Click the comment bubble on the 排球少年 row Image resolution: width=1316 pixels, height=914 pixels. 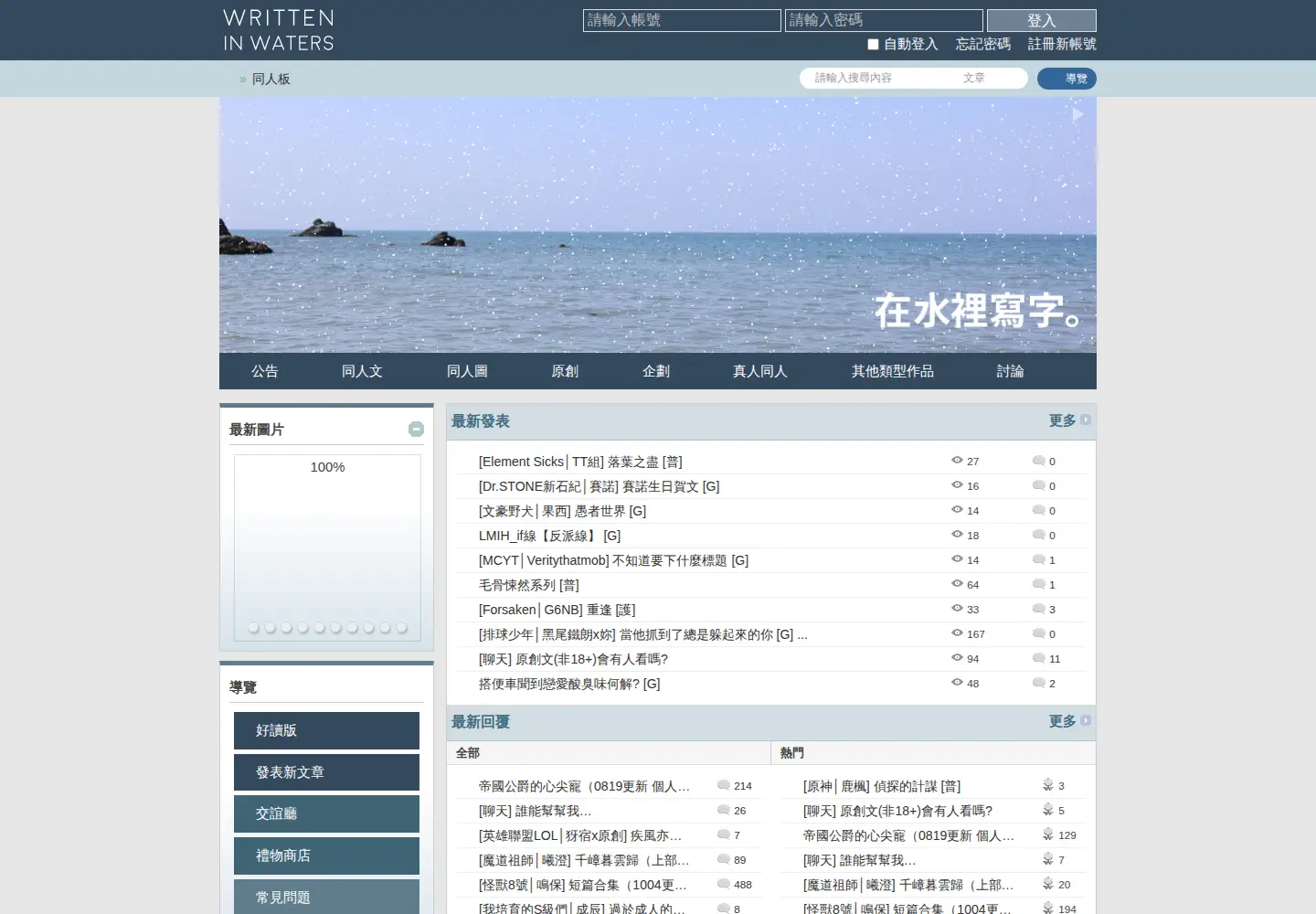(x=1038, y=633)
